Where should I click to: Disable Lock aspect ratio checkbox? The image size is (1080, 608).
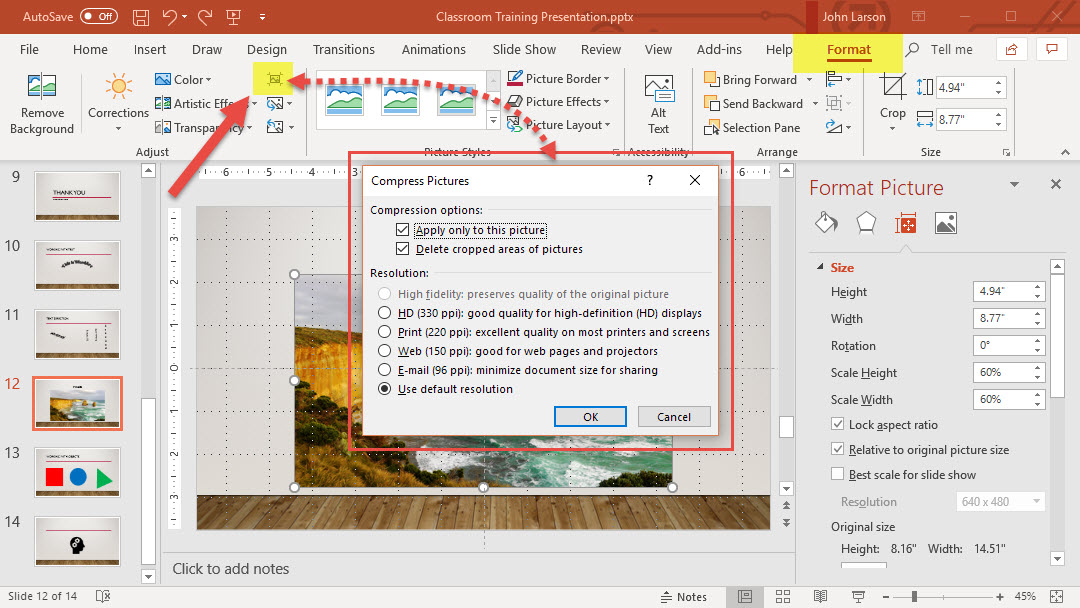[x=838, y=425]
